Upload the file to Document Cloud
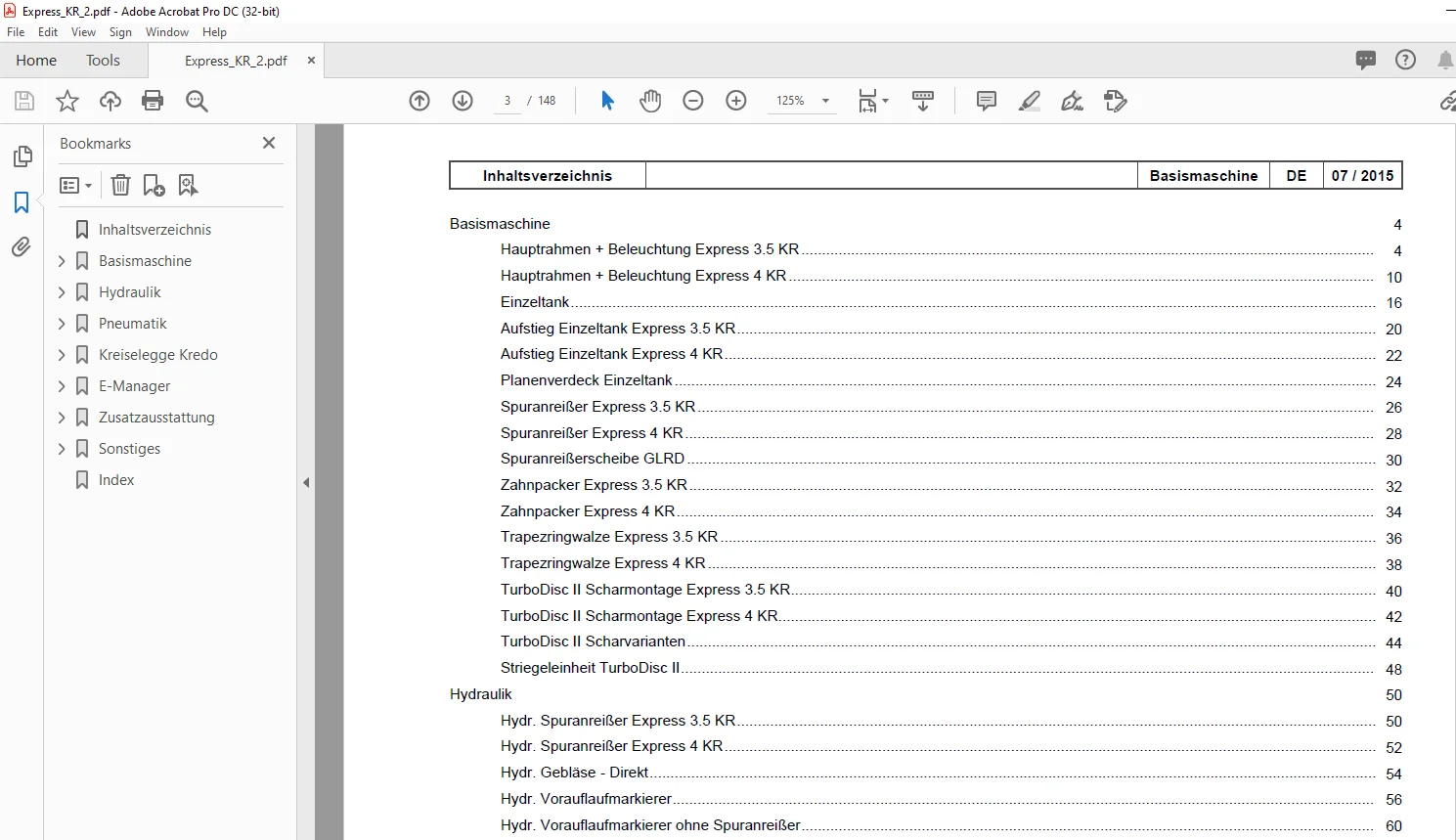The image size is (1456, 840). tap(110, 101)
